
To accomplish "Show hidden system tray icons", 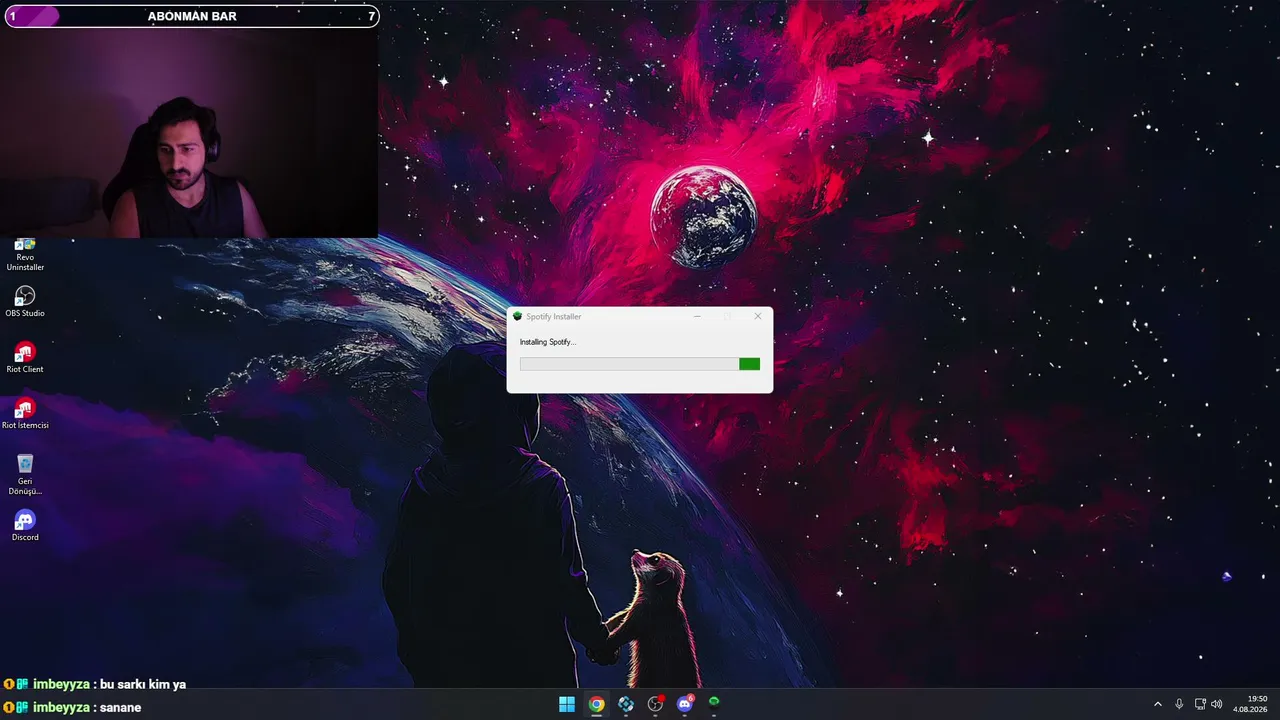I will 1158,704.
